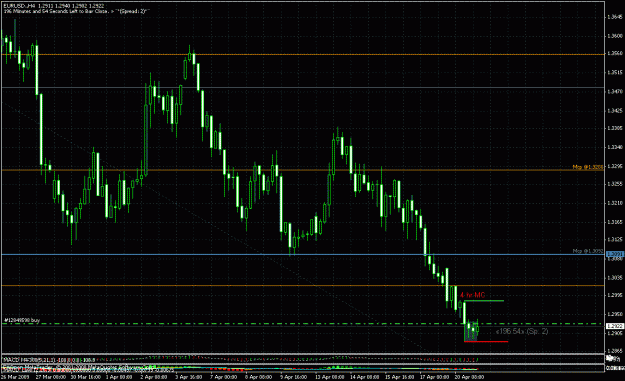Select the gray Mcp @1.3092 label
Screen dimensions: 625x381
click(x=588, y=251)
